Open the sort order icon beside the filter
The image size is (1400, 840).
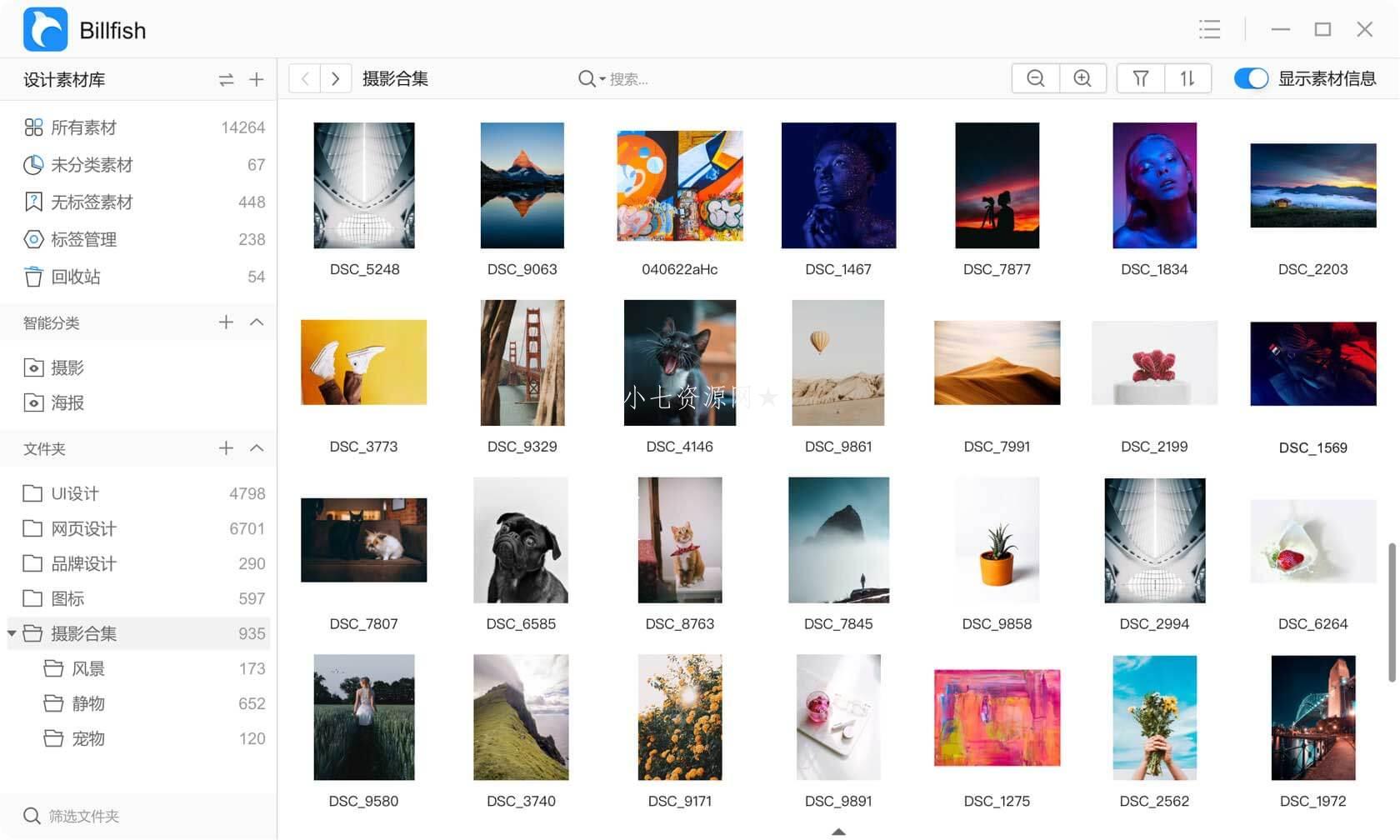pyautogui.click(x=1187, y=77)
